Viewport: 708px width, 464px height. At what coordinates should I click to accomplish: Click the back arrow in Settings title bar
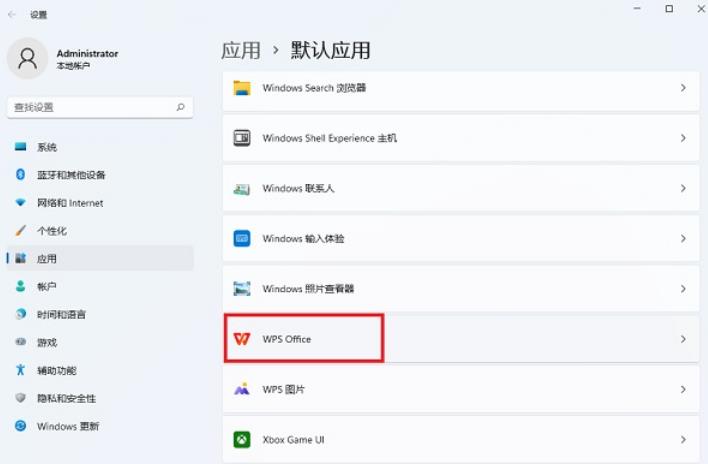tap(12, 14)
